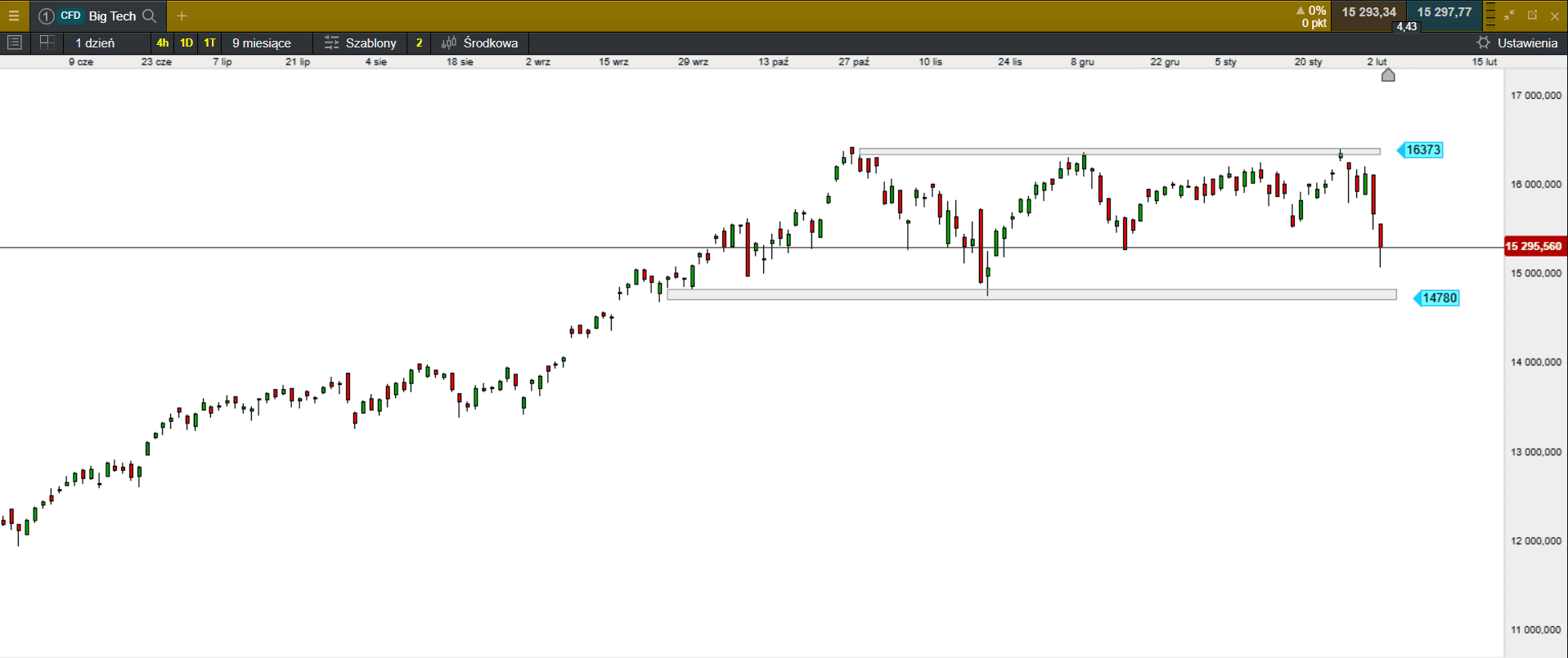Open the Szablony templates menu
This screenshot has height=658, width=1568.
[361, 43]
